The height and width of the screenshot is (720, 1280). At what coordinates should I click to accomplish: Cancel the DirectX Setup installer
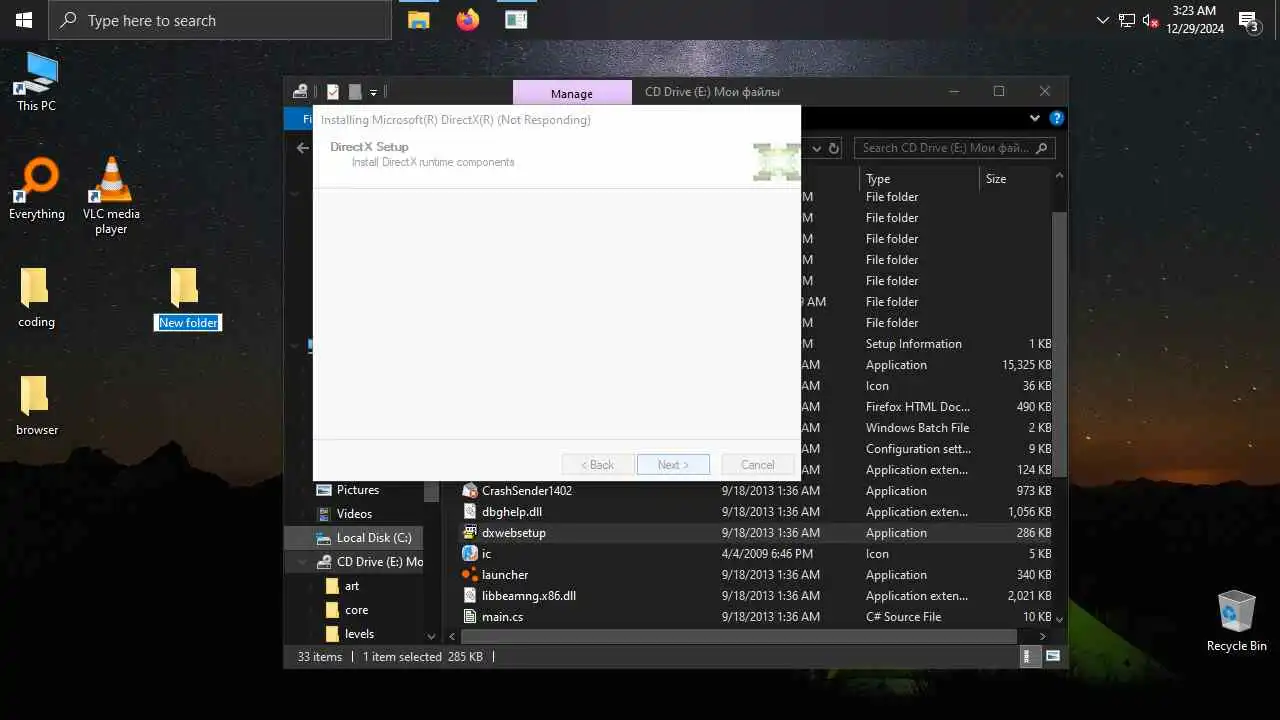757,465
